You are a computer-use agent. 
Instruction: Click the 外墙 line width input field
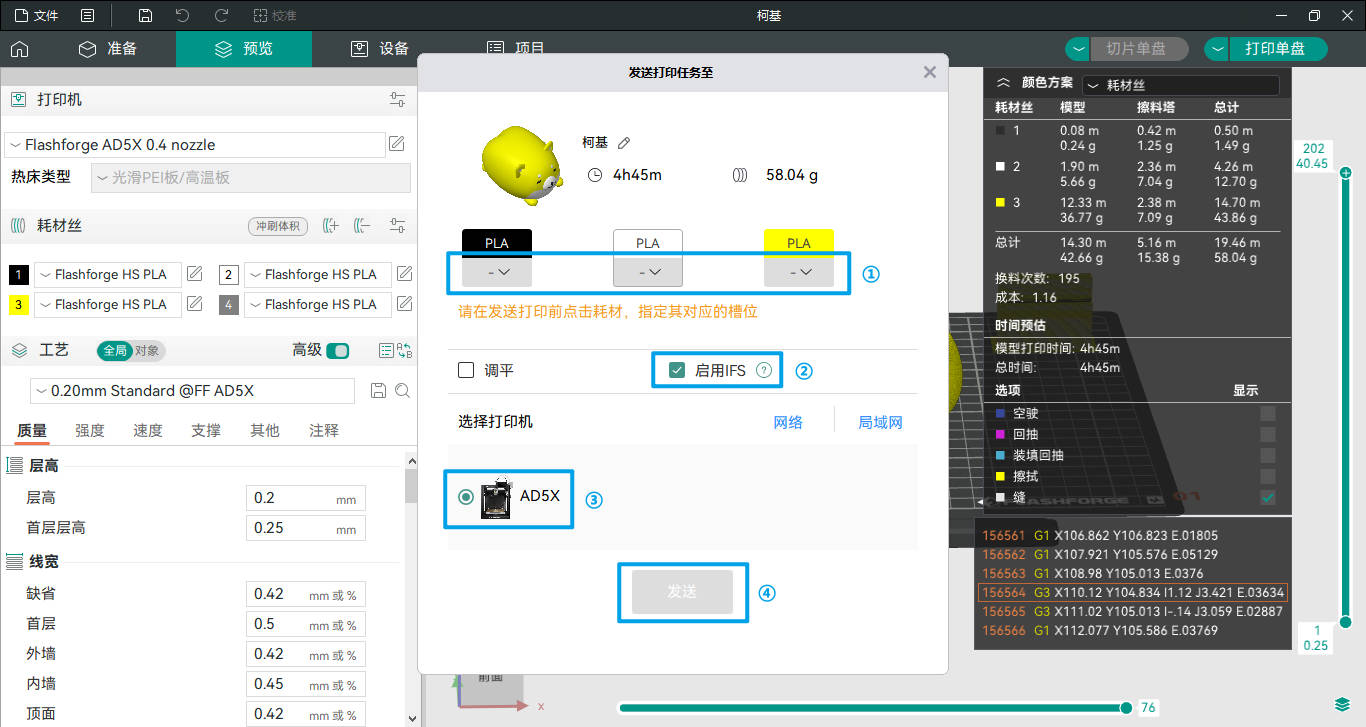(x=306, y=654)
